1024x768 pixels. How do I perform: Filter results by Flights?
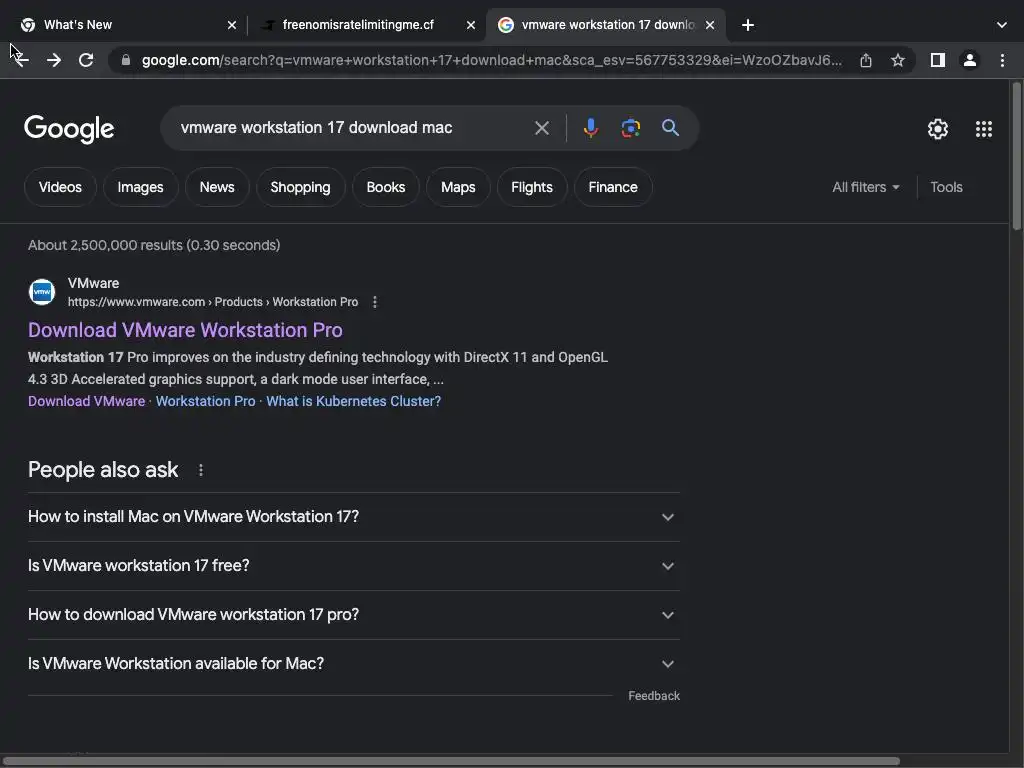click(532, 187)
